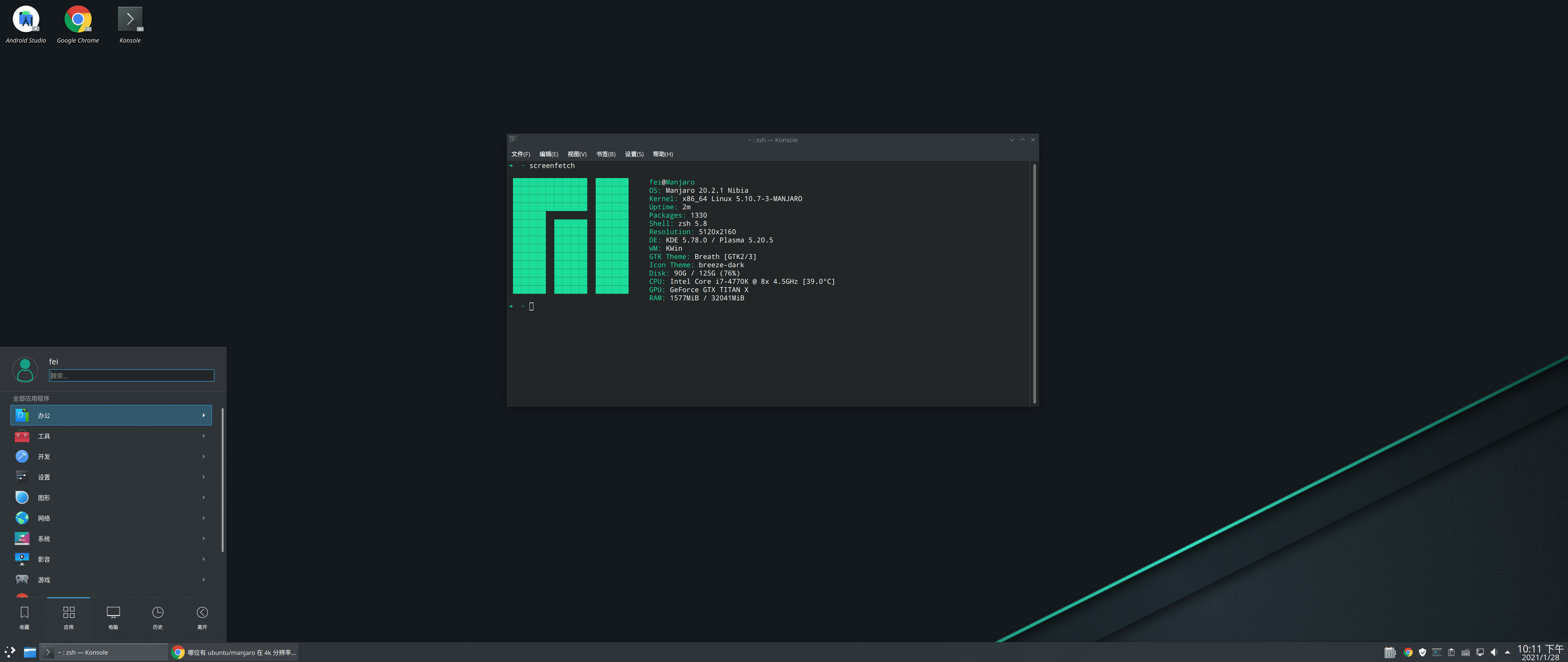Screen dimensions: 1568x662
Task: Switch to the 收藏 favorites tab
Action: point(24,618)
